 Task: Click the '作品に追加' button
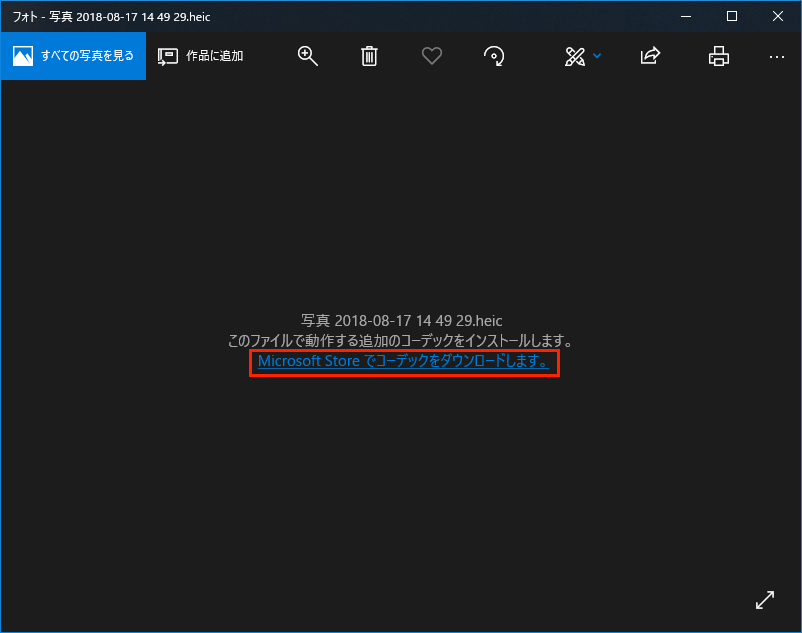tap(200, 56)
